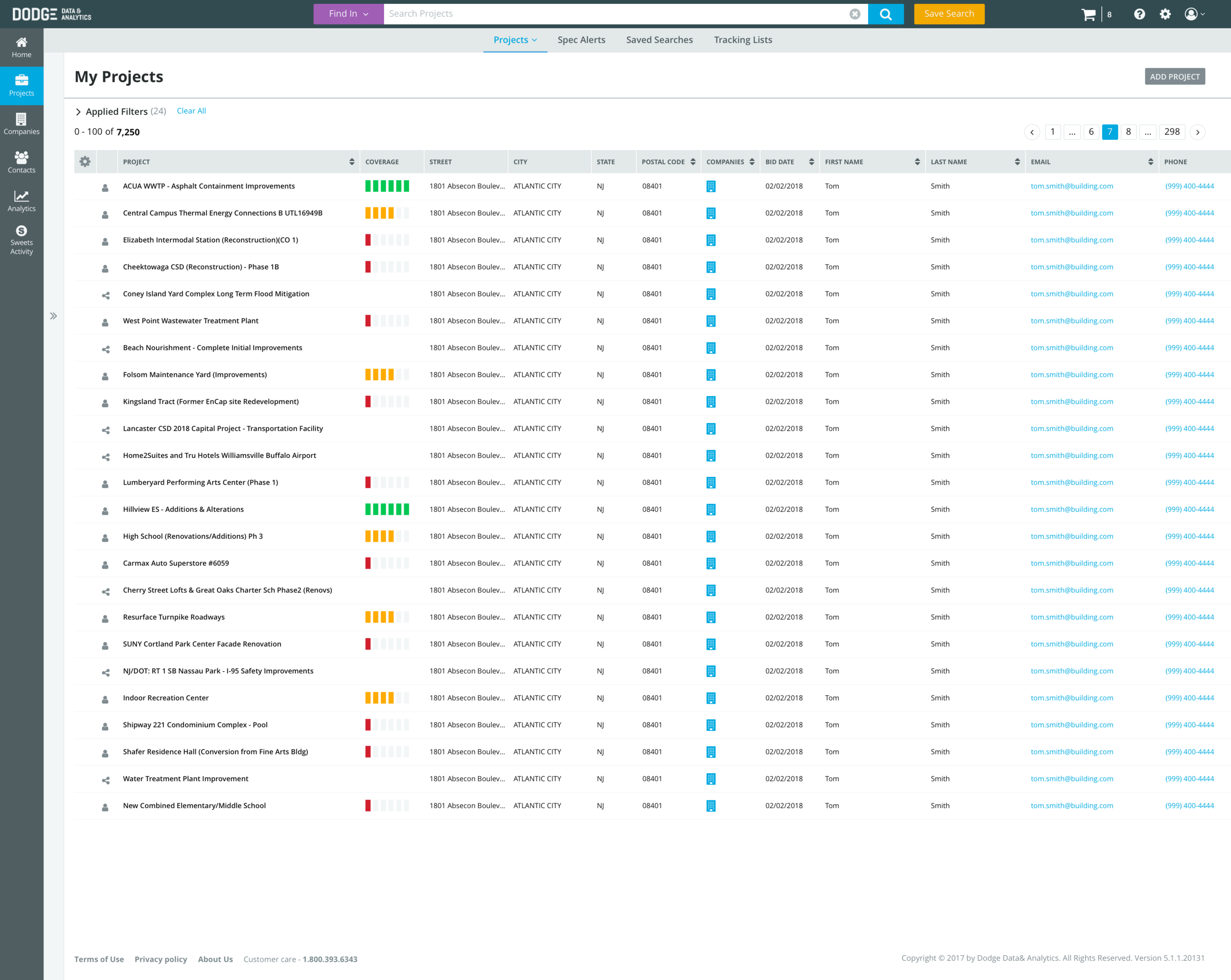Click the magnifier search button
This screenshot has width=1231, height=980.
click(x=885, y=14)
